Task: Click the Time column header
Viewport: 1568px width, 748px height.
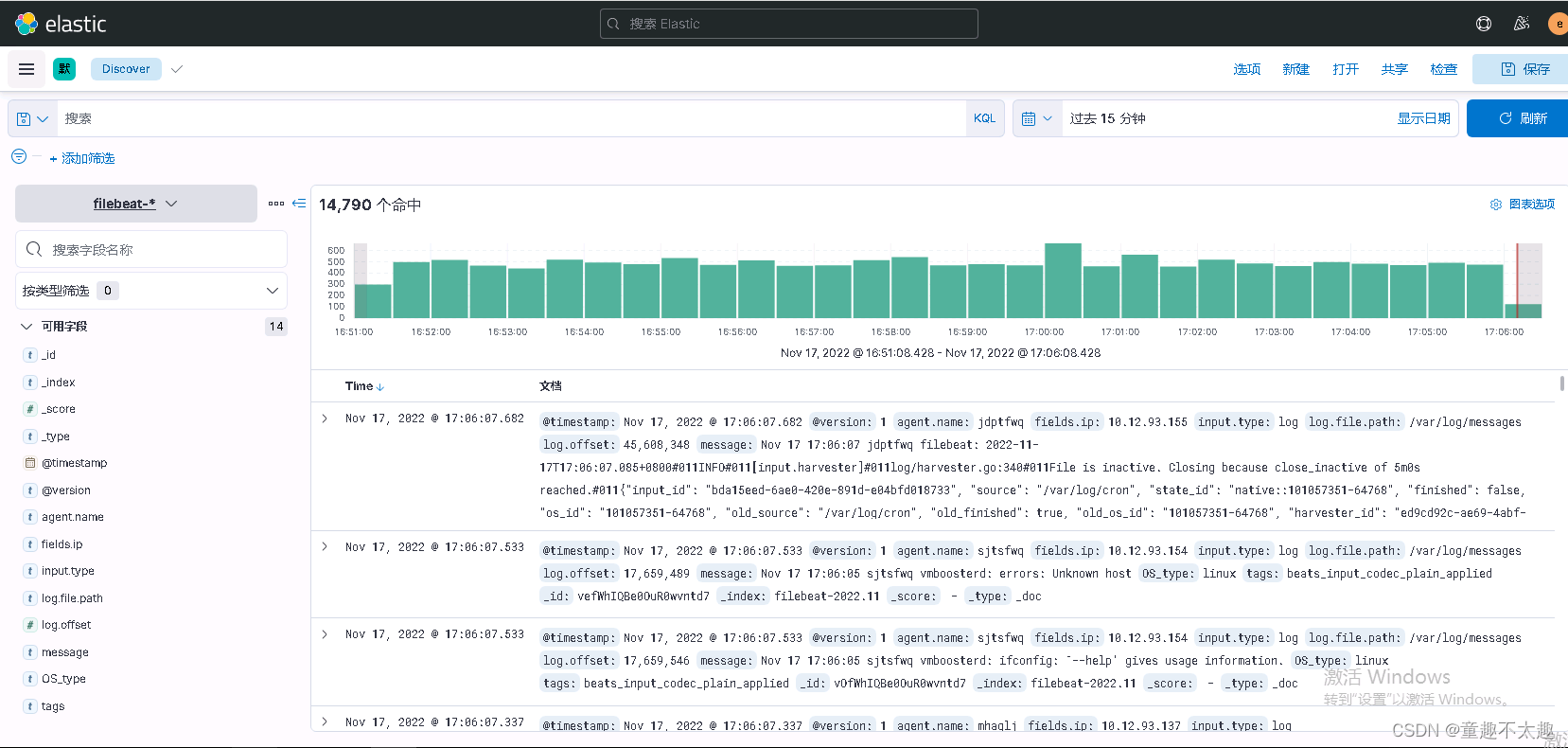Action: (x=360, y=386)
